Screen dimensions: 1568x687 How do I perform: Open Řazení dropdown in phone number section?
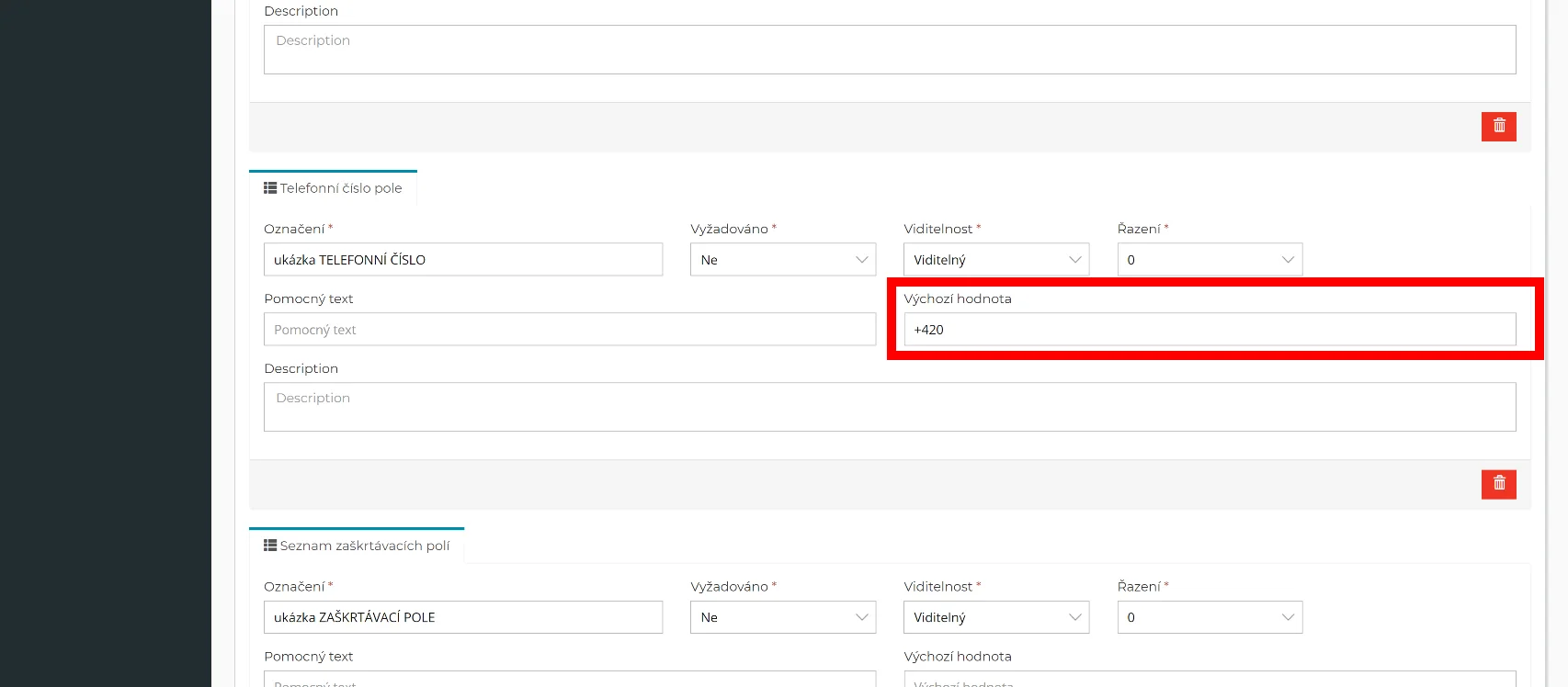click(1209, 260)
